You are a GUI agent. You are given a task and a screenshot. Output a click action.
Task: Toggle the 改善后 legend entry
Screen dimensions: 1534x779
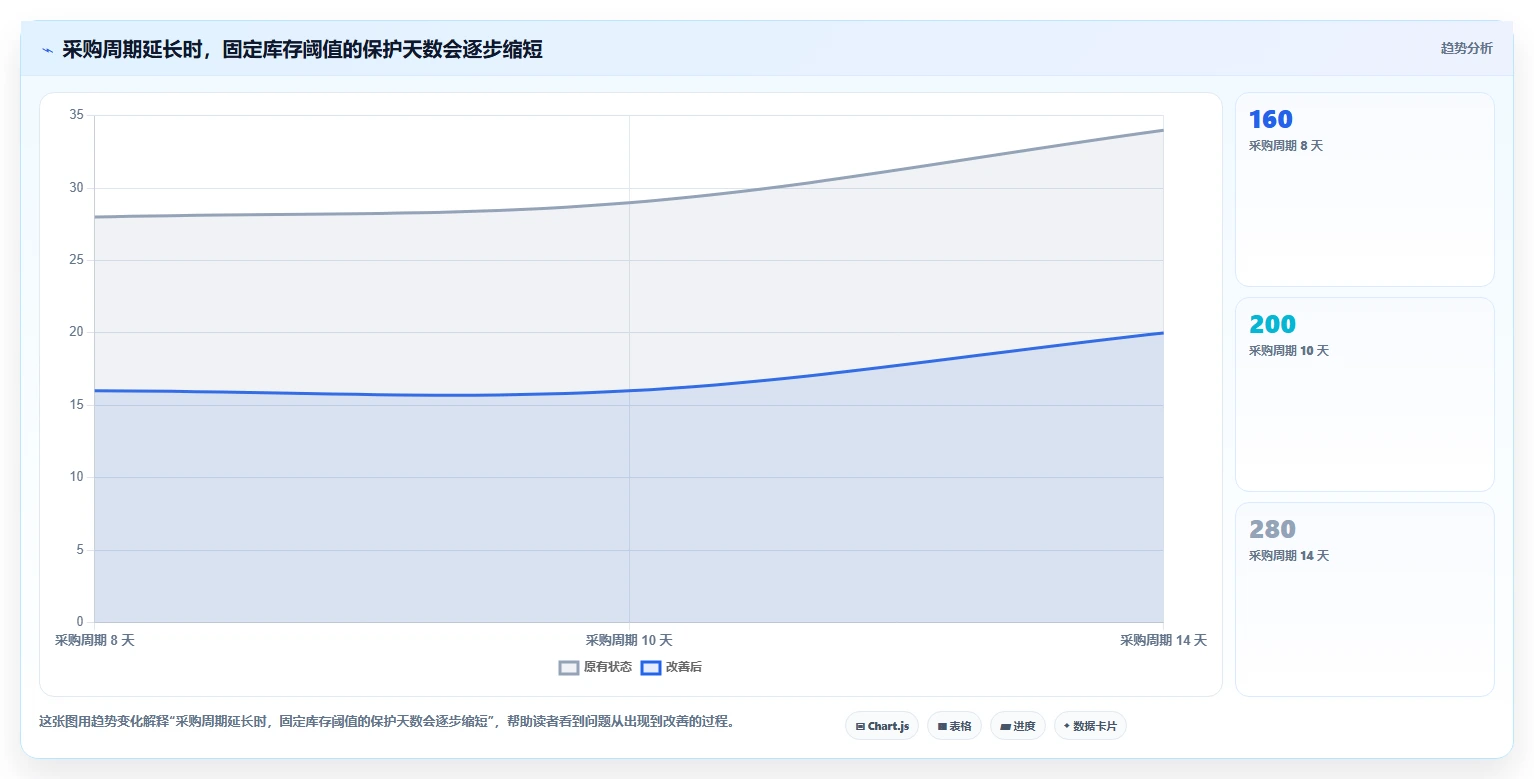(671, 667)
